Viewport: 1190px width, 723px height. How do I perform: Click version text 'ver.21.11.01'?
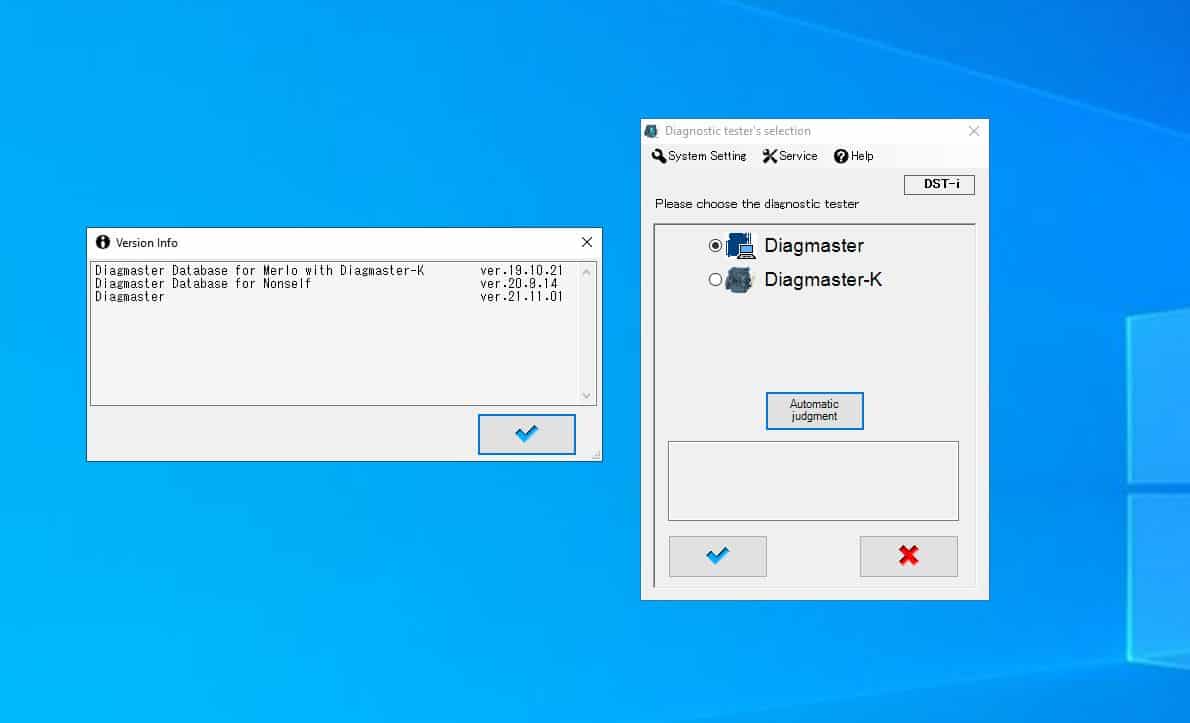pyautogui.click(x=521, y=297)
